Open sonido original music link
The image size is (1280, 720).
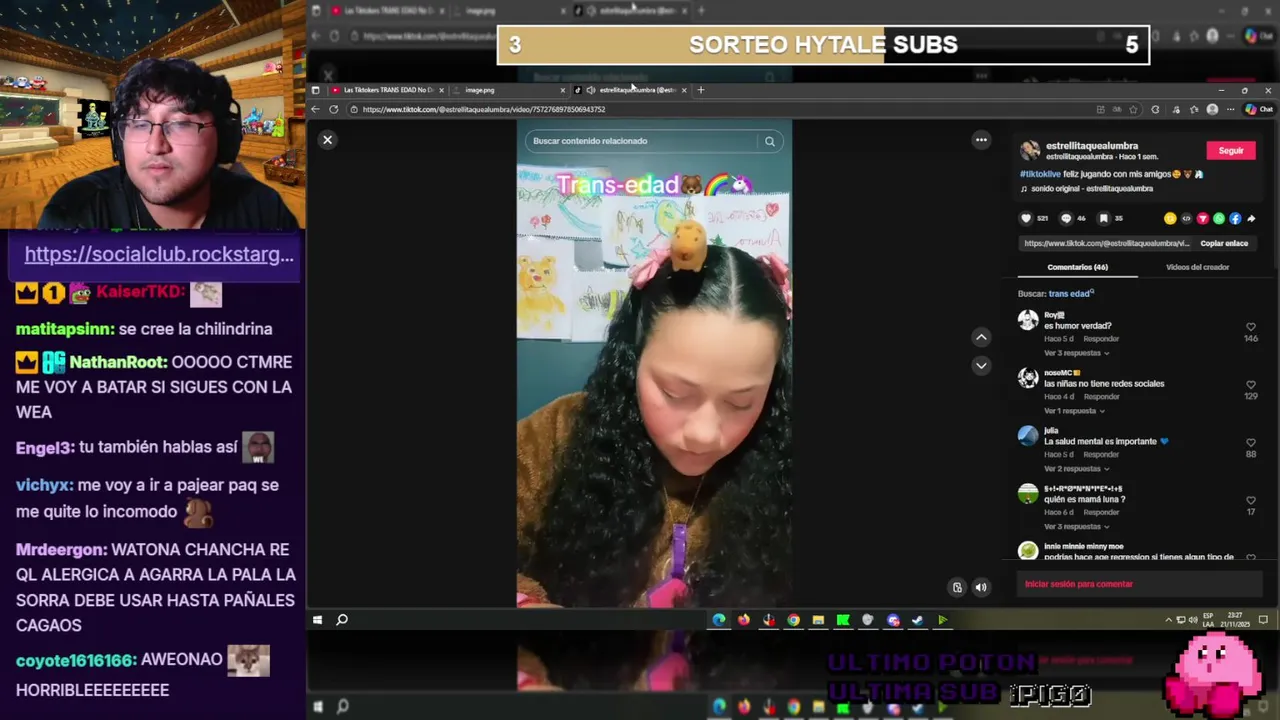(x=1087, y=188)
